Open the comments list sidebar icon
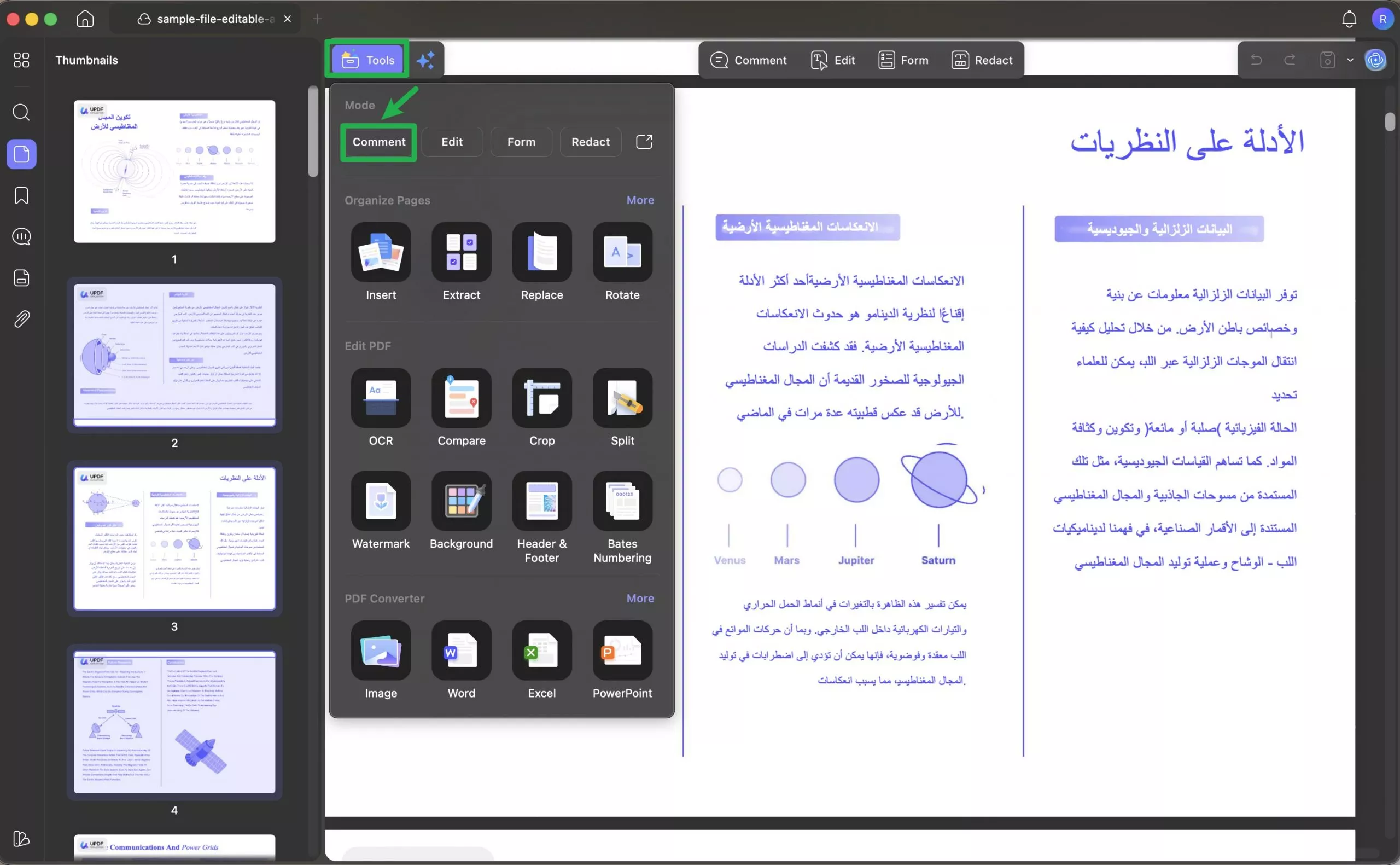 pyautogui.click(x=22, y=236)
